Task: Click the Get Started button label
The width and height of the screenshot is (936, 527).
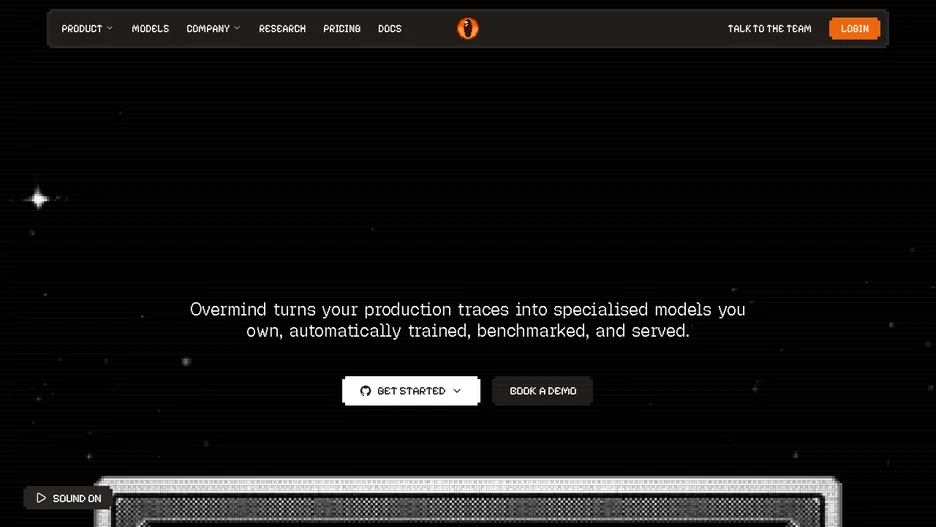Action: pyautogui.click(x=411, y=391)
